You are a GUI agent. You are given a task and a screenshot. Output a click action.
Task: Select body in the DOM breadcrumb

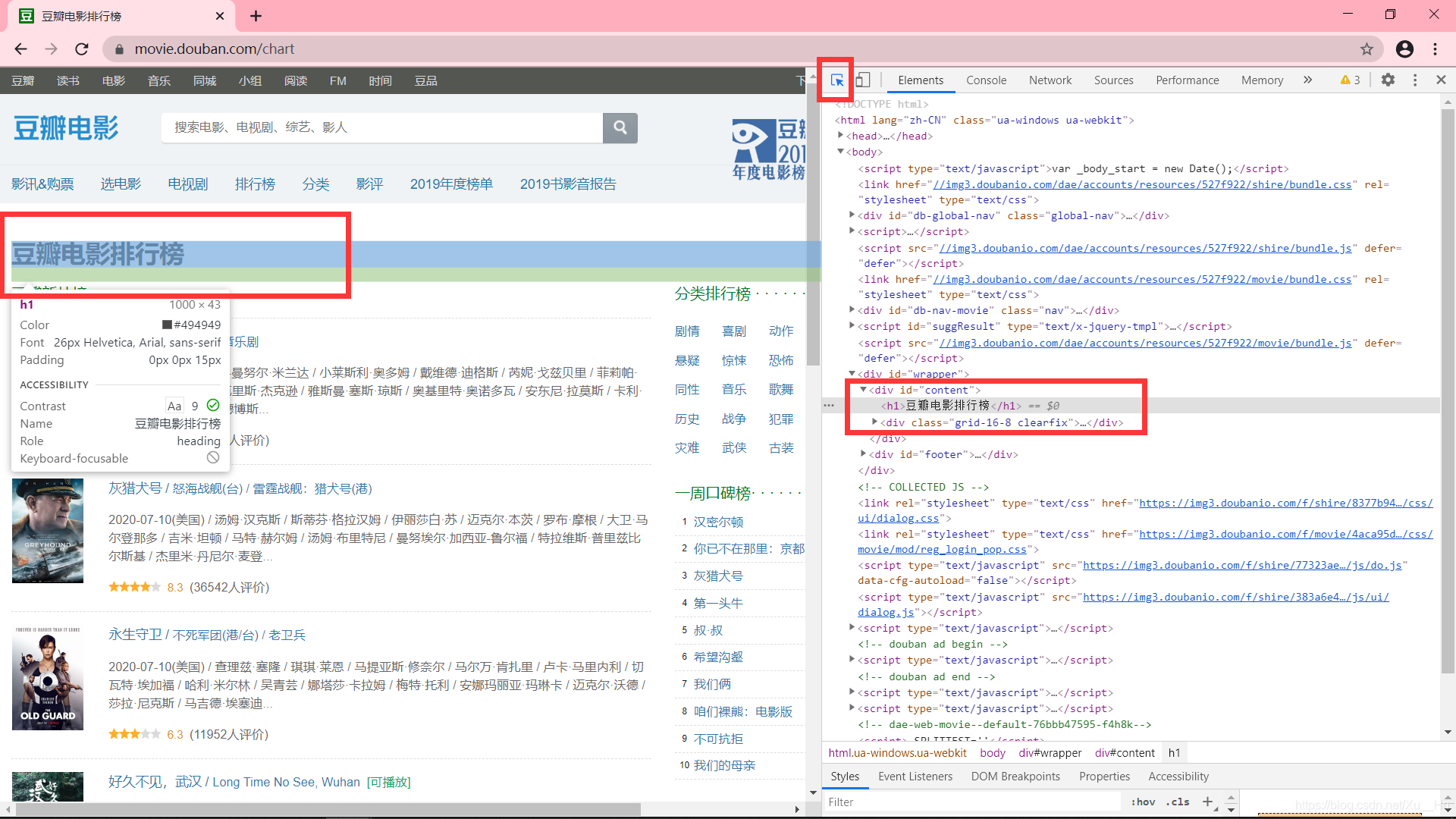click(992, 752)
